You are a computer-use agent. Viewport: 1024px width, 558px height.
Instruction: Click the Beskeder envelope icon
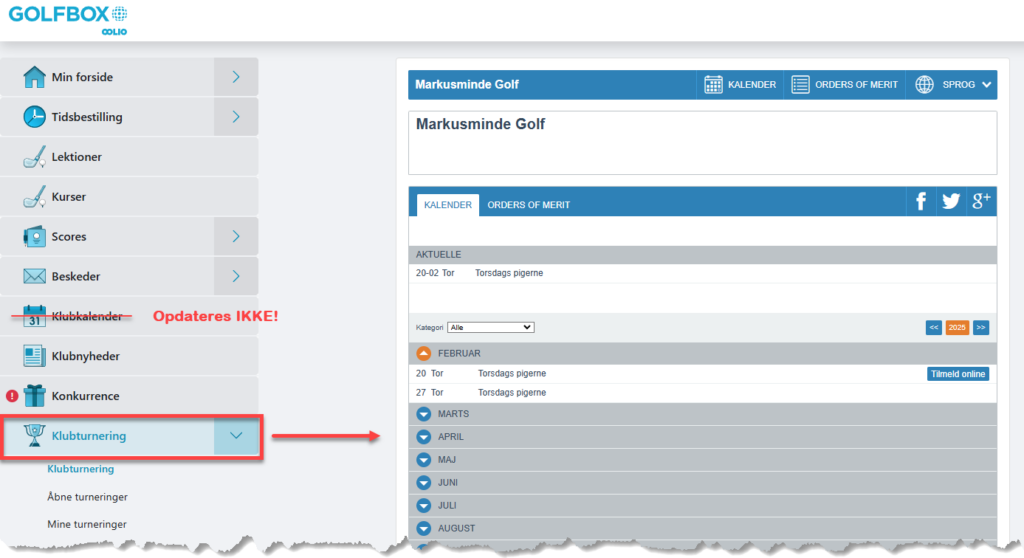[34, 276]
